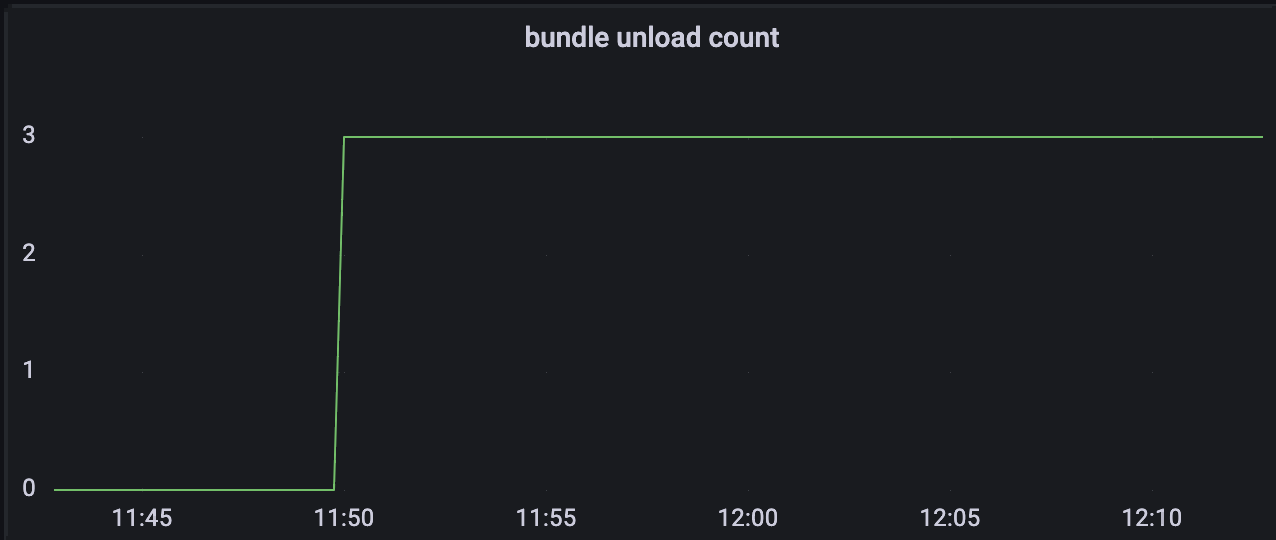Open the "bundle unload count" panel title menu
Viewport: 1276px width, 540px height.
click(652, 38)
